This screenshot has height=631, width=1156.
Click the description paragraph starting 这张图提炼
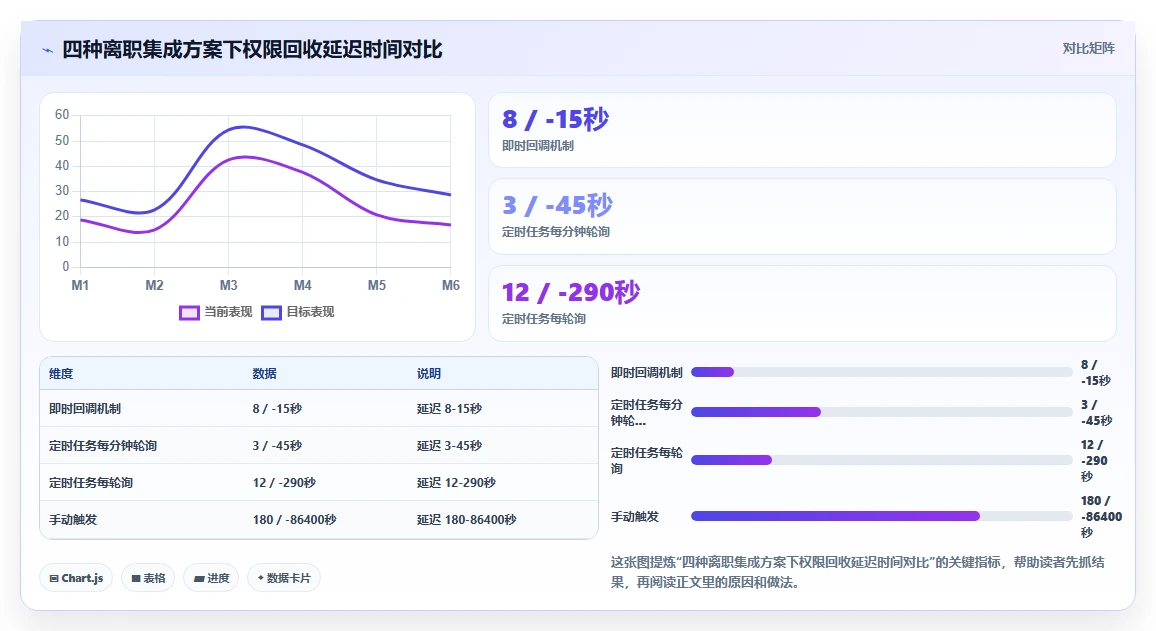pyautogui.click(x=857, y=572)
